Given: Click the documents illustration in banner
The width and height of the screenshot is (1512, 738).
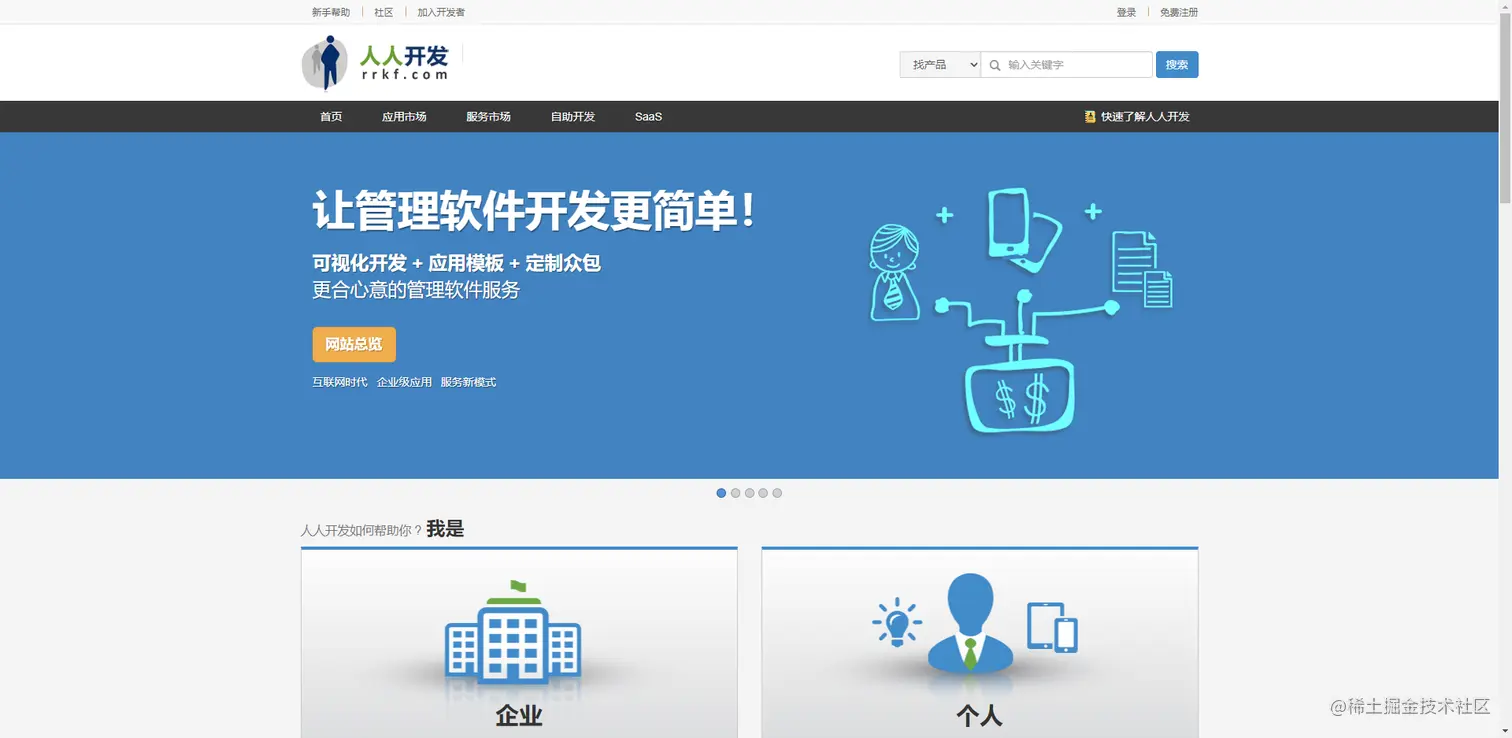Looking at the screenshot, I should 1142,268.
